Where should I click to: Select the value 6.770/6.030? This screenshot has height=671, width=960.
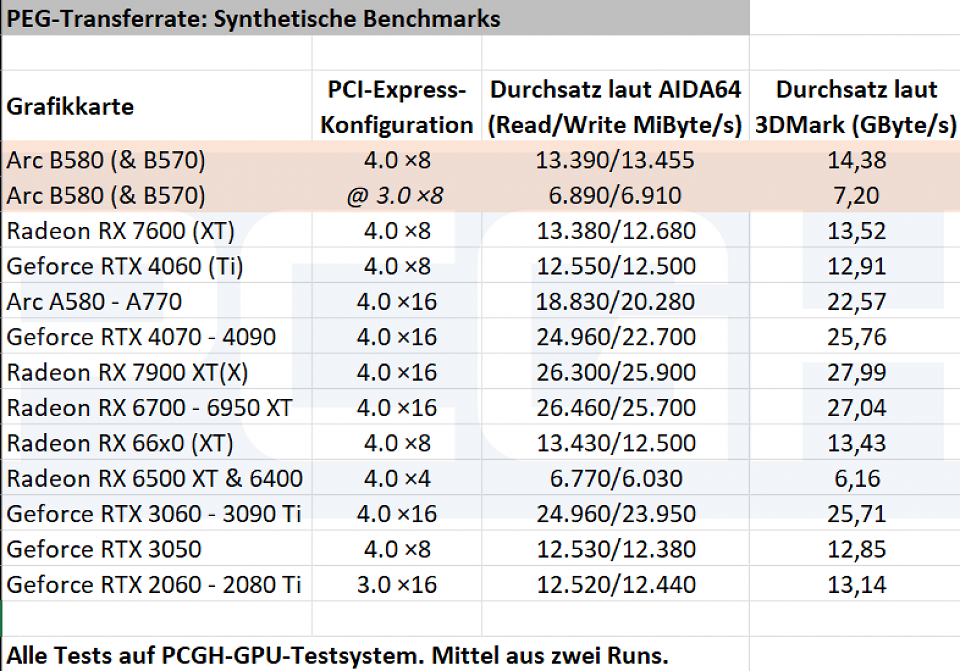click(615, 479)
